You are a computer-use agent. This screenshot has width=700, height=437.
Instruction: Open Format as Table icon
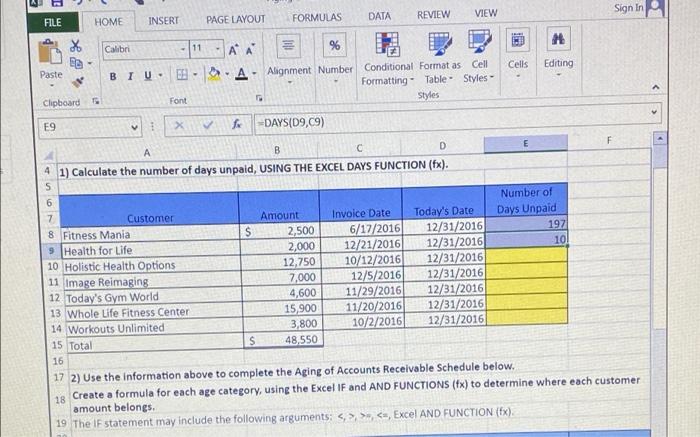440,43
